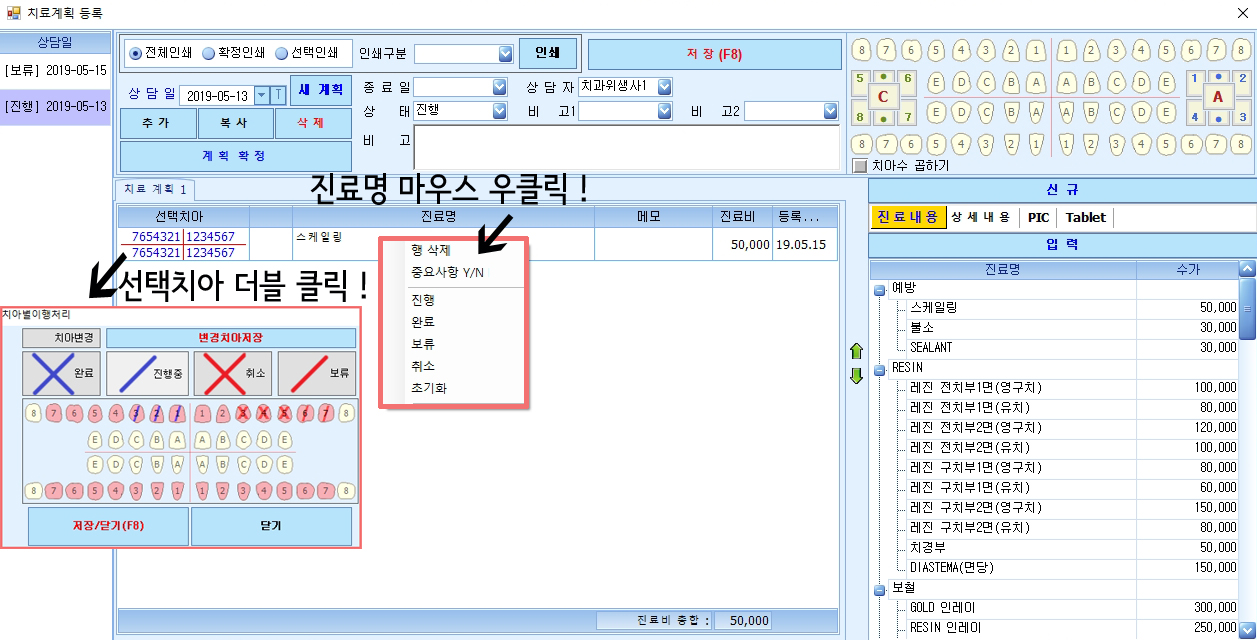
Task: Select bottom-row rightmost tooth 8 in main chart
Action: pos(1242,144)
